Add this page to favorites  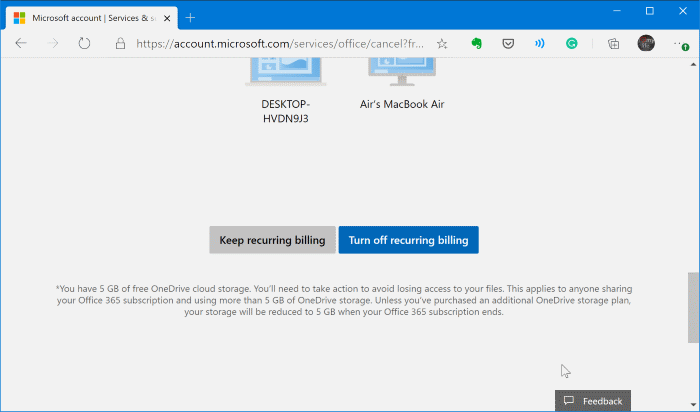442,44
